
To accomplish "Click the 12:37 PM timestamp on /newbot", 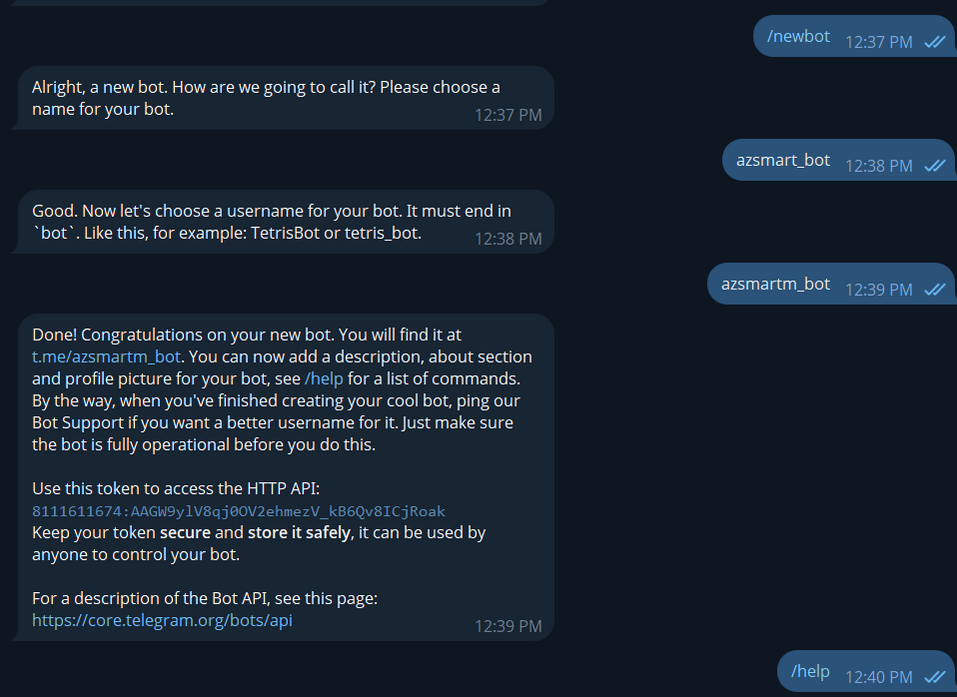I will 878,42.
